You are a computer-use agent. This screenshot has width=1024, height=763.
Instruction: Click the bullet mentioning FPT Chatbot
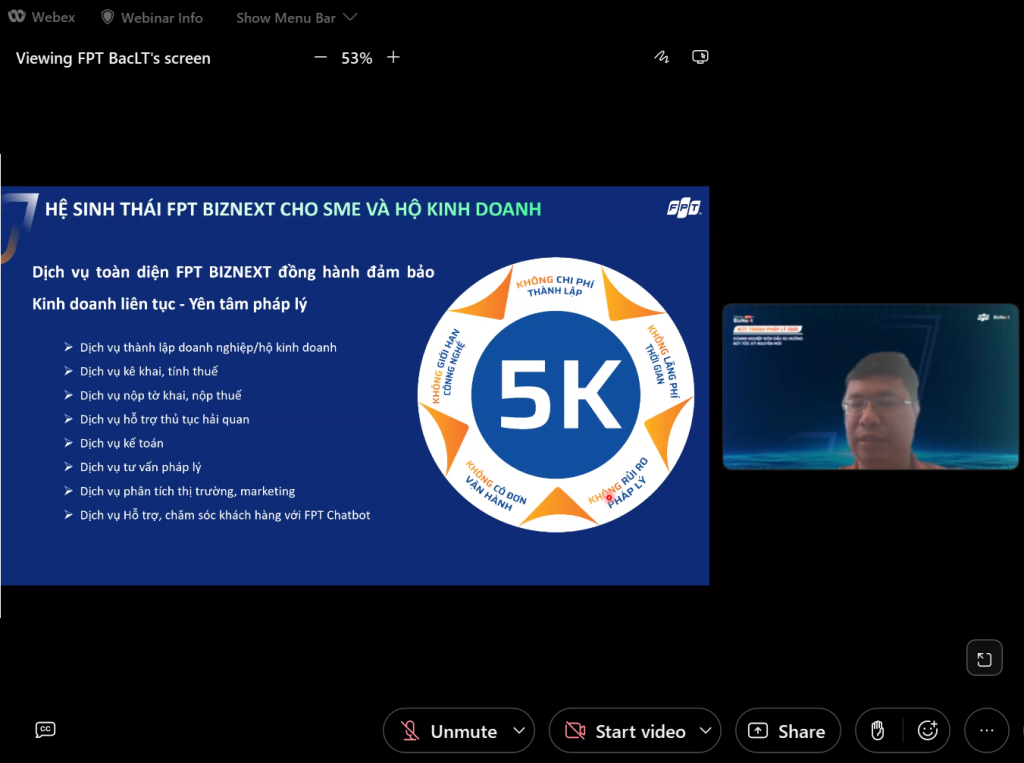tap(225, 515)
